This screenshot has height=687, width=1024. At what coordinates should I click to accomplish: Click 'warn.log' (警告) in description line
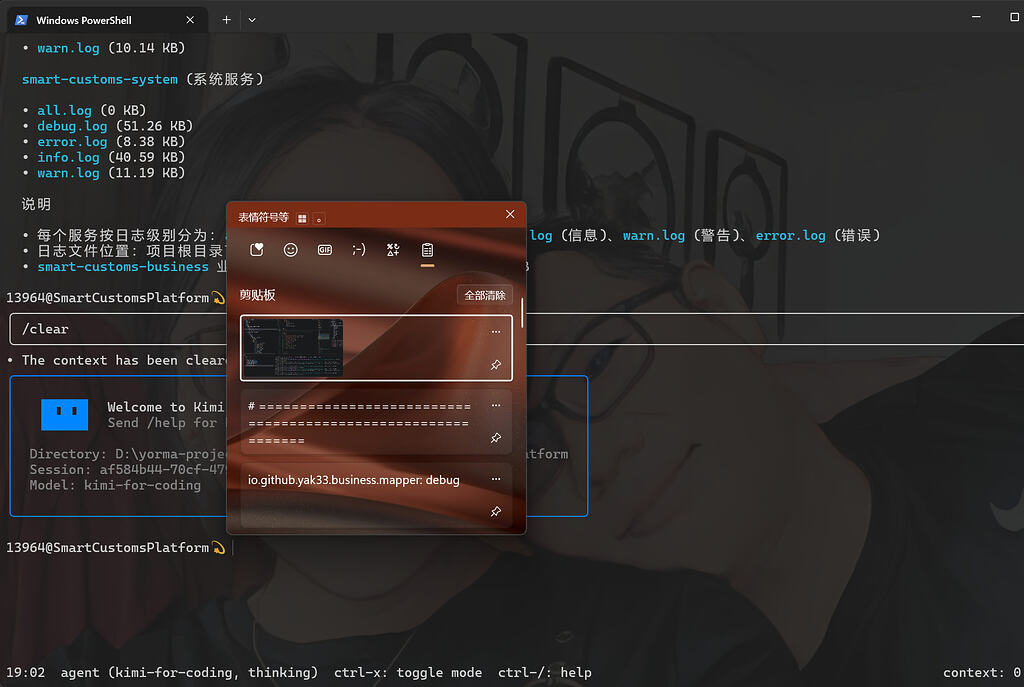click(654, 236)
